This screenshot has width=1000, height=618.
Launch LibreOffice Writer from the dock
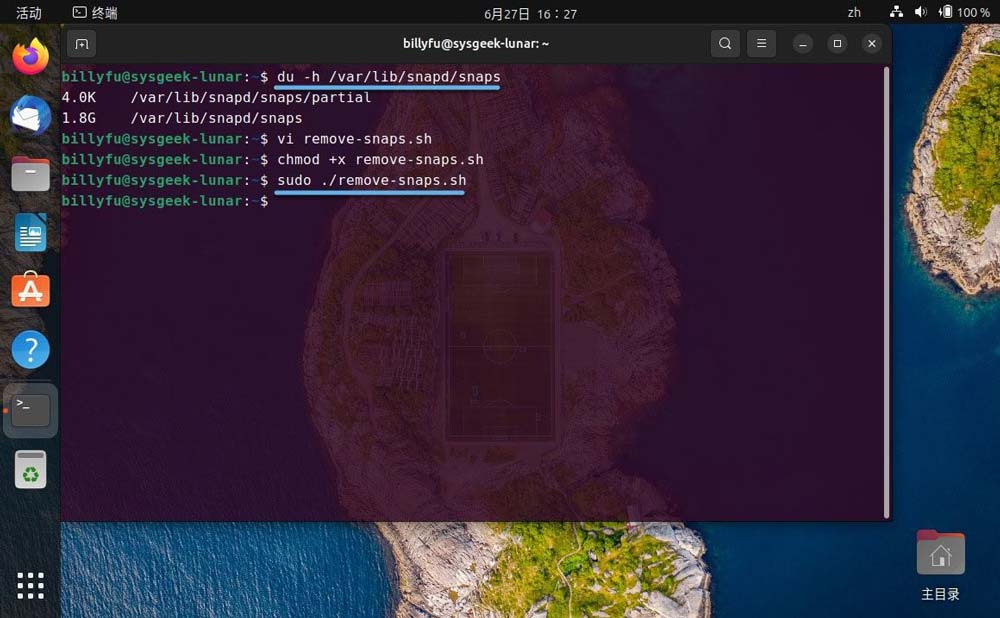coord(31,233)
